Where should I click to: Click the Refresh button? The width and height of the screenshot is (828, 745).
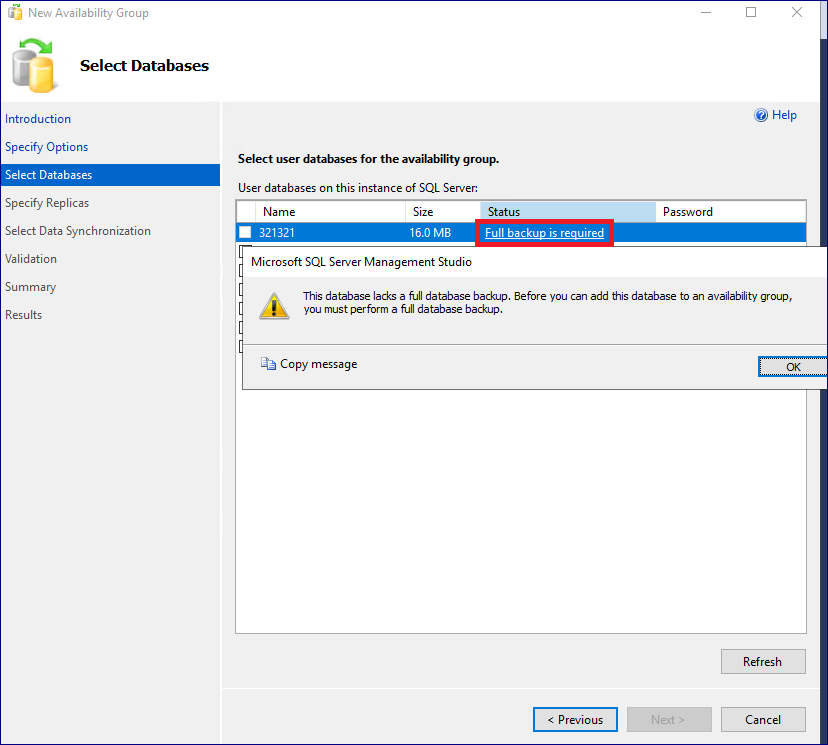(x=763, y=662)
